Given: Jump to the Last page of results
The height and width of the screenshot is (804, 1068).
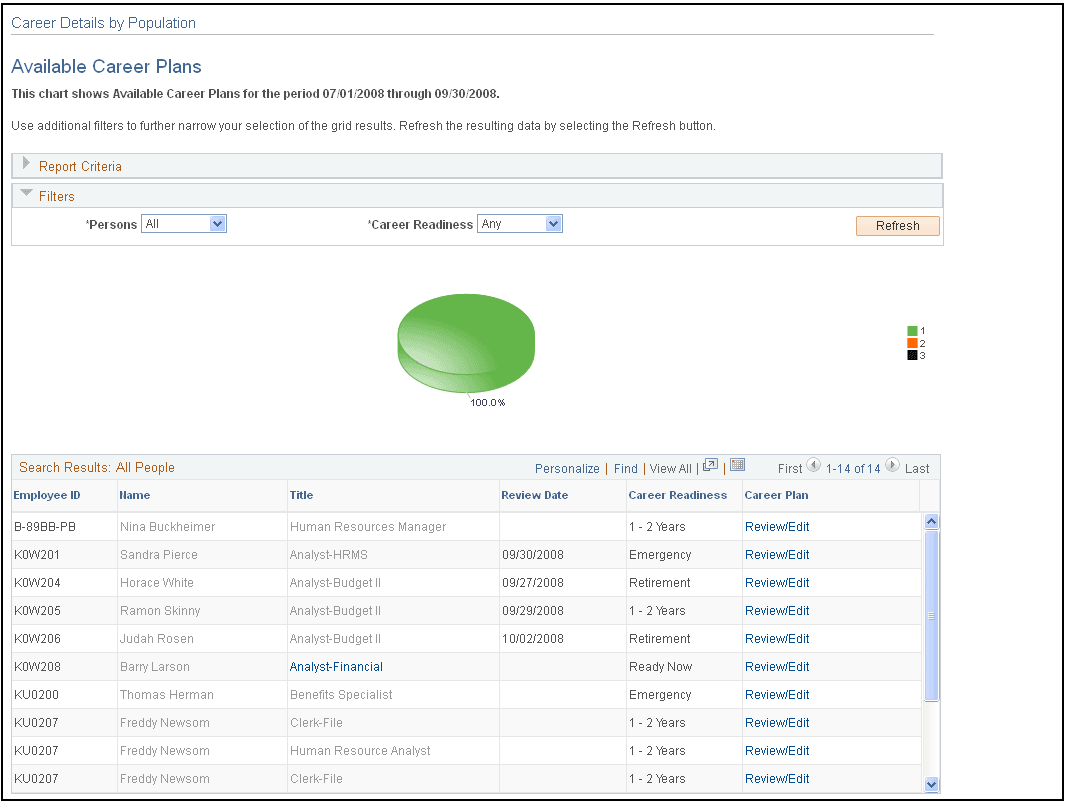Looking at the screenshot, I should tap(918, 468).
